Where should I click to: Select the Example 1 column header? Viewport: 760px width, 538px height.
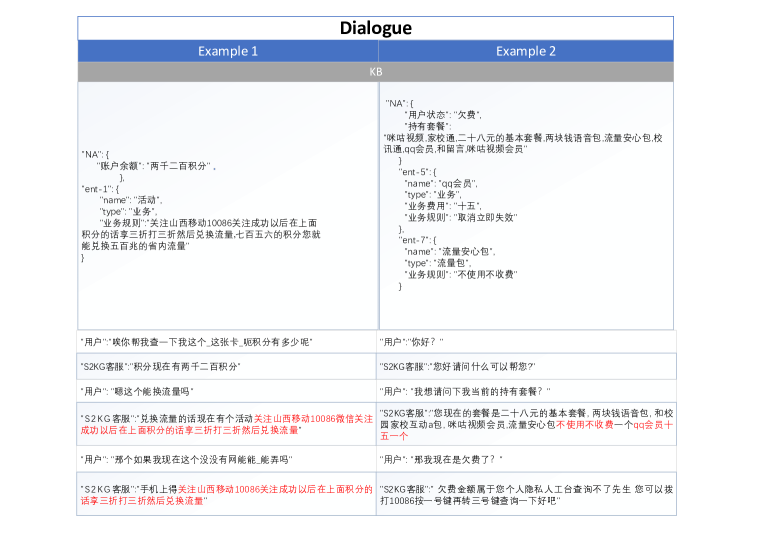[x=228, y=51]
